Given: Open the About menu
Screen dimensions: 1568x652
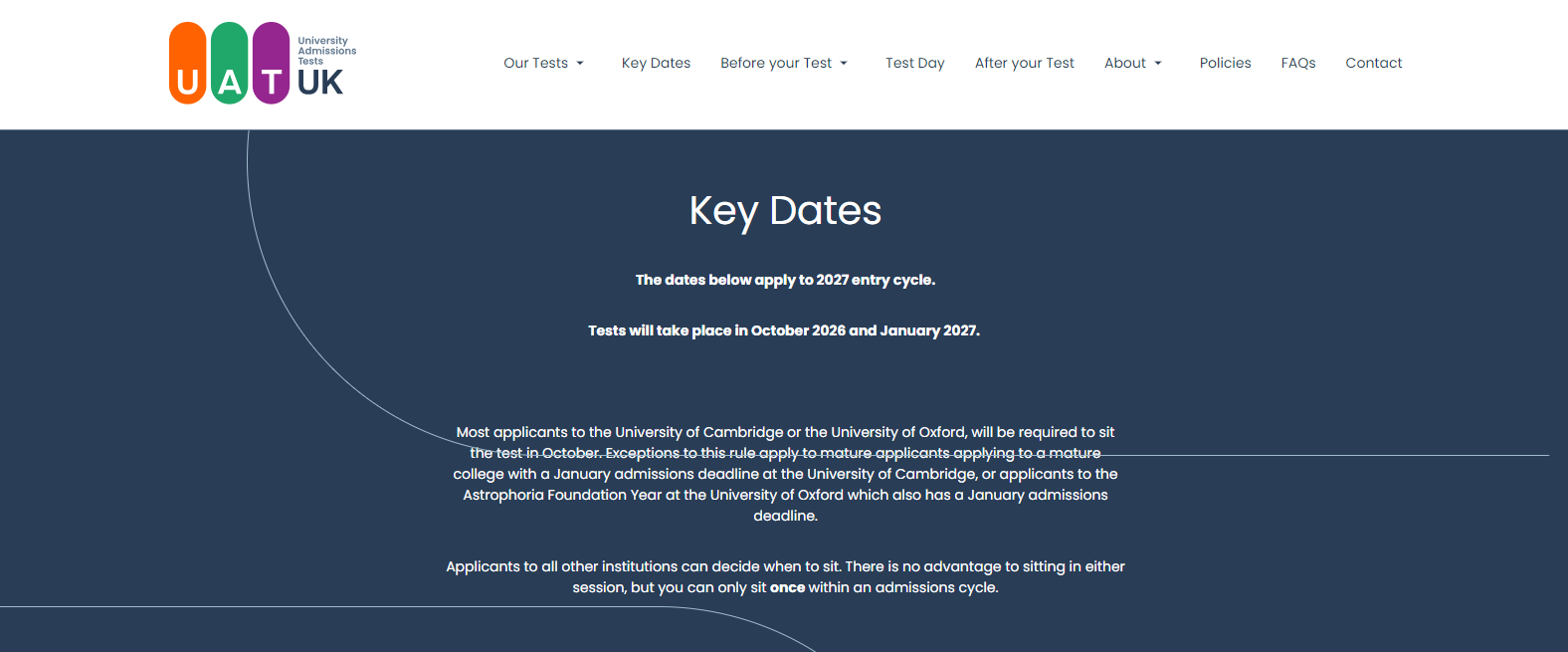Looking at the screenshot, I should pos(1125,63).
